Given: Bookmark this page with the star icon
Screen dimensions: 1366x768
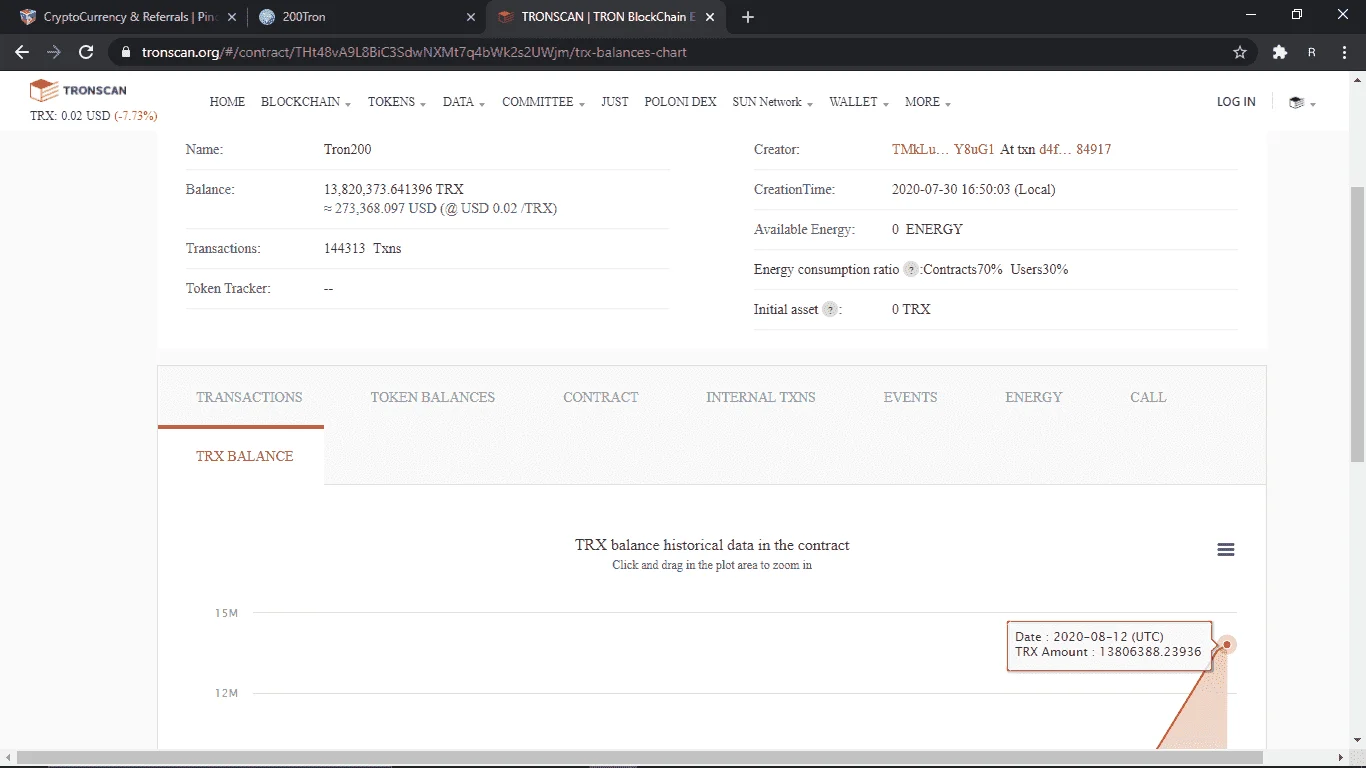Looking at the screenshot, I should [1240, 52].
